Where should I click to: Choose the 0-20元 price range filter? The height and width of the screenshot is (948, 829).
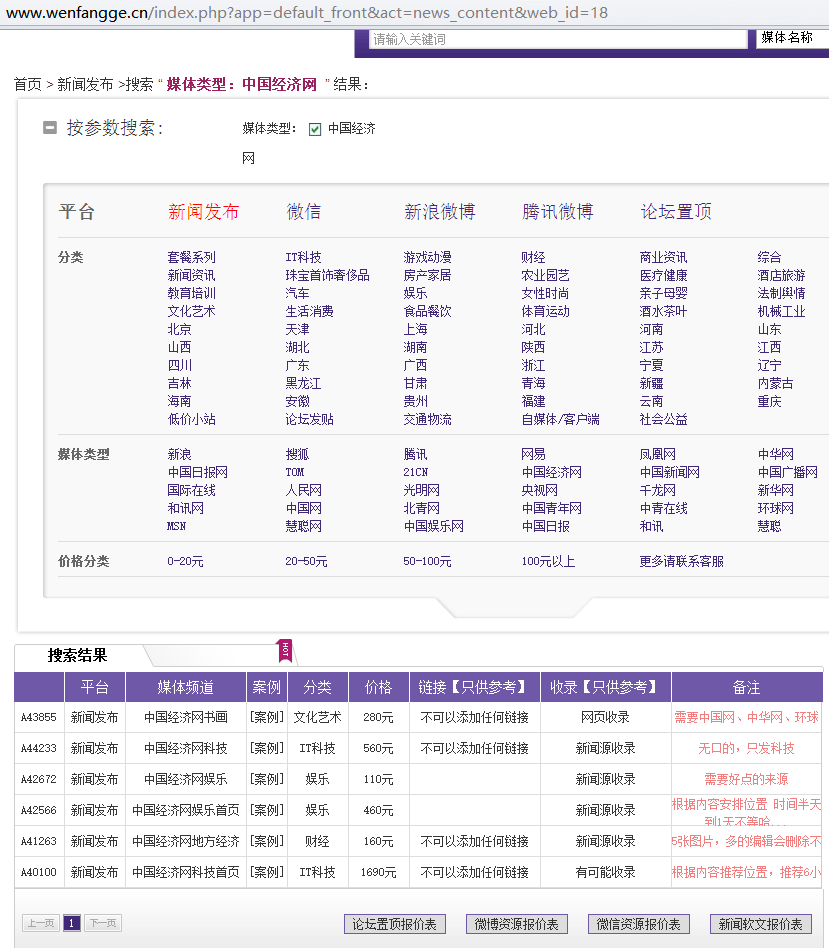185,562
